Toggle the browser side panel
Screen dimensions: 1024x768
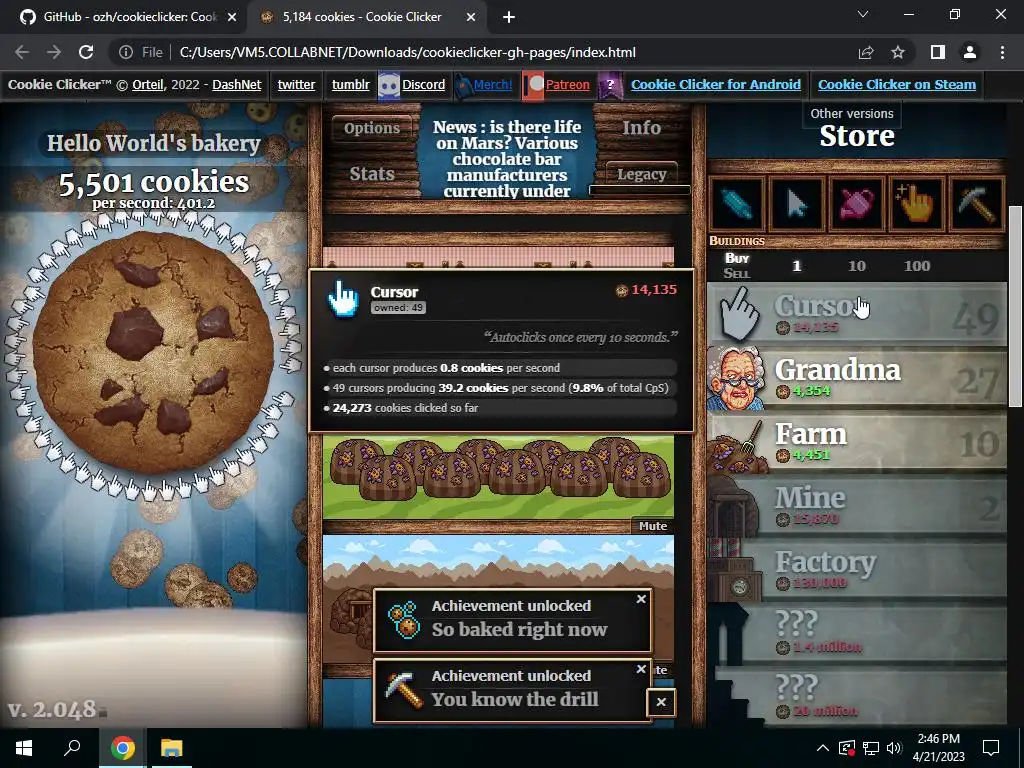click(938, 52)
